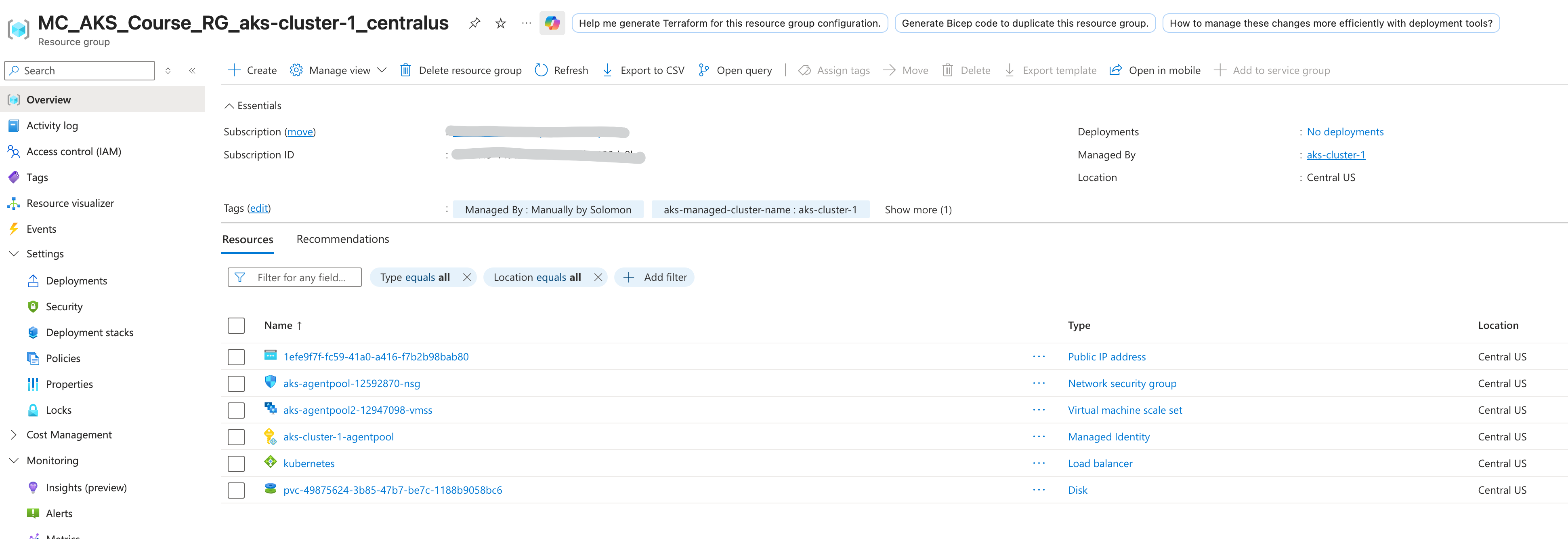Check the kubernetes load balancer checkbox
1568x539 pixels.
pos(236,463)
